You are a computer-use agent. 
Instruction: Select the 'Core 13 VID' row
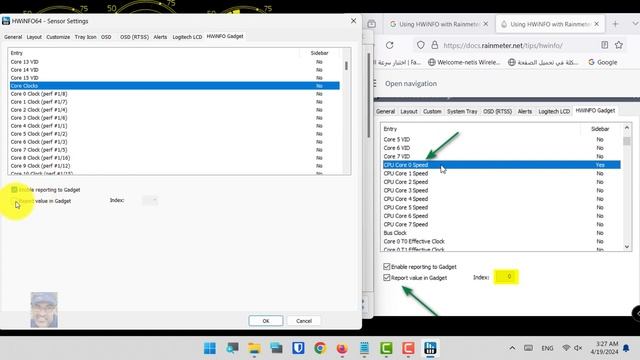pyautogui.click(x=174, y=62)
